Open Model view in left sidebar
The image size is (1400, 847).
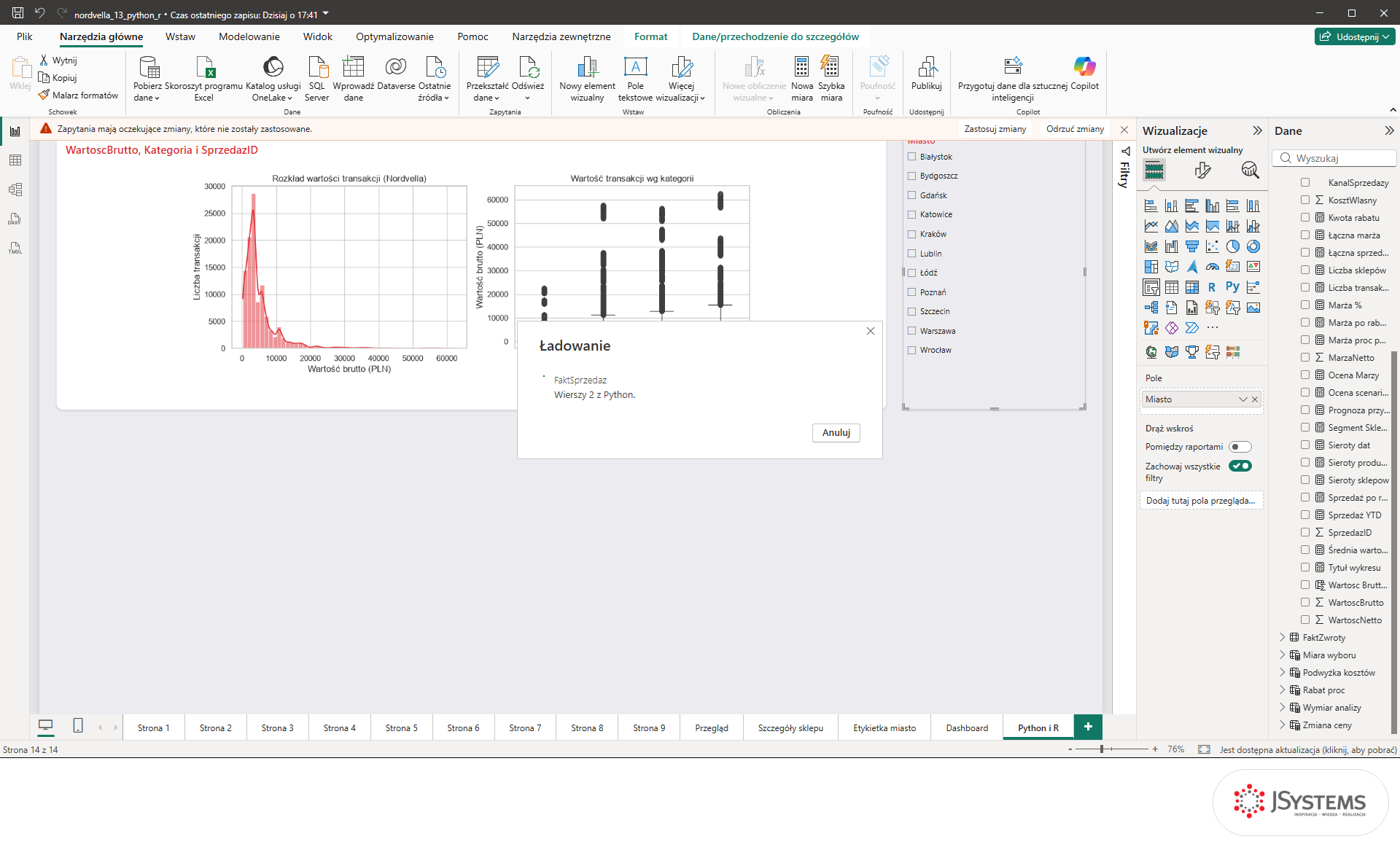tap(15, 190)
